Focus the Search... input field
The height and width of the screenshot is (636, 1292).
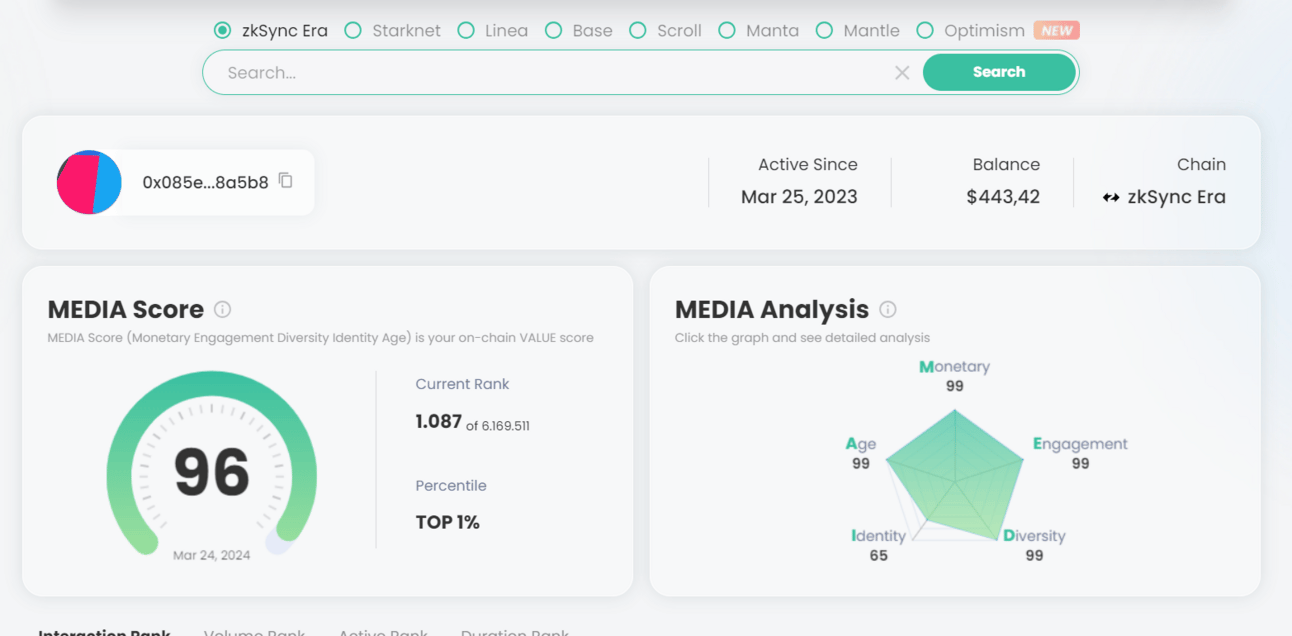click(550, 73)
